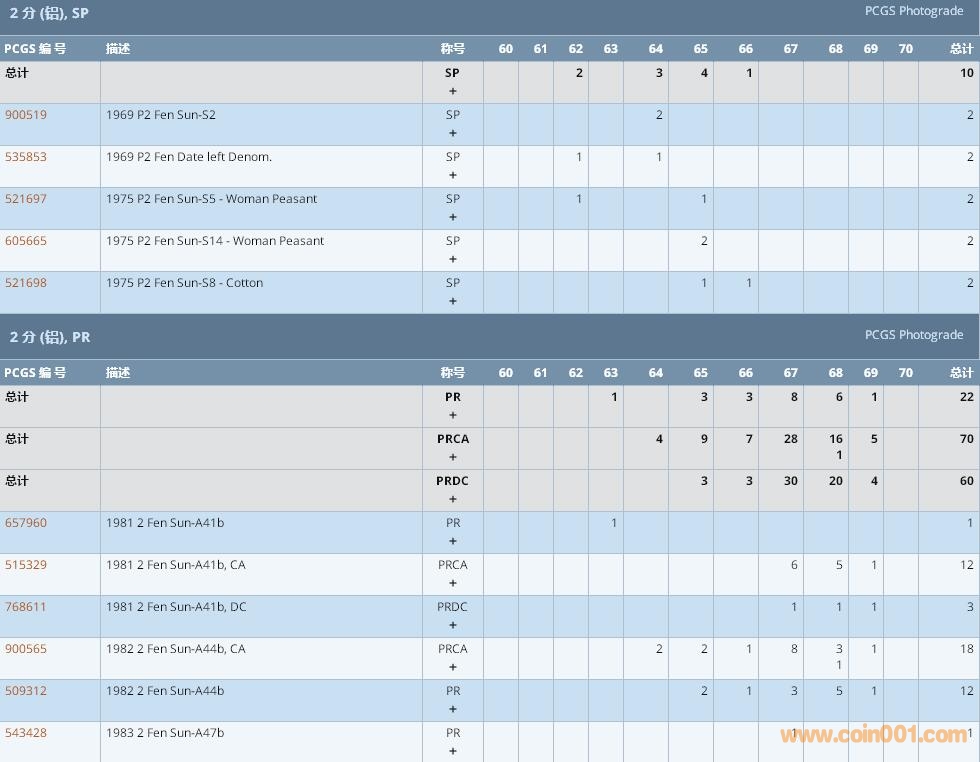Expand plus under SP total row
The image size is (980, 762).
453,91
